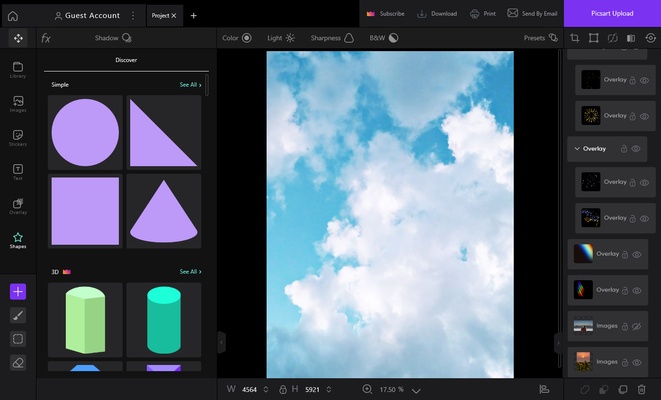Open the Color adjustment
The width and height of the screenshot is (661, 400).
coord(237,38)
